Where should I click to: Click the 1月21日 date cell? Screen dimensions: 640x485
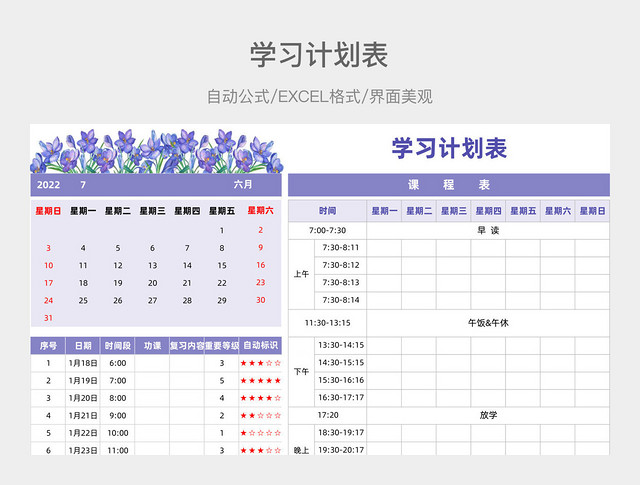pos(83,416)
